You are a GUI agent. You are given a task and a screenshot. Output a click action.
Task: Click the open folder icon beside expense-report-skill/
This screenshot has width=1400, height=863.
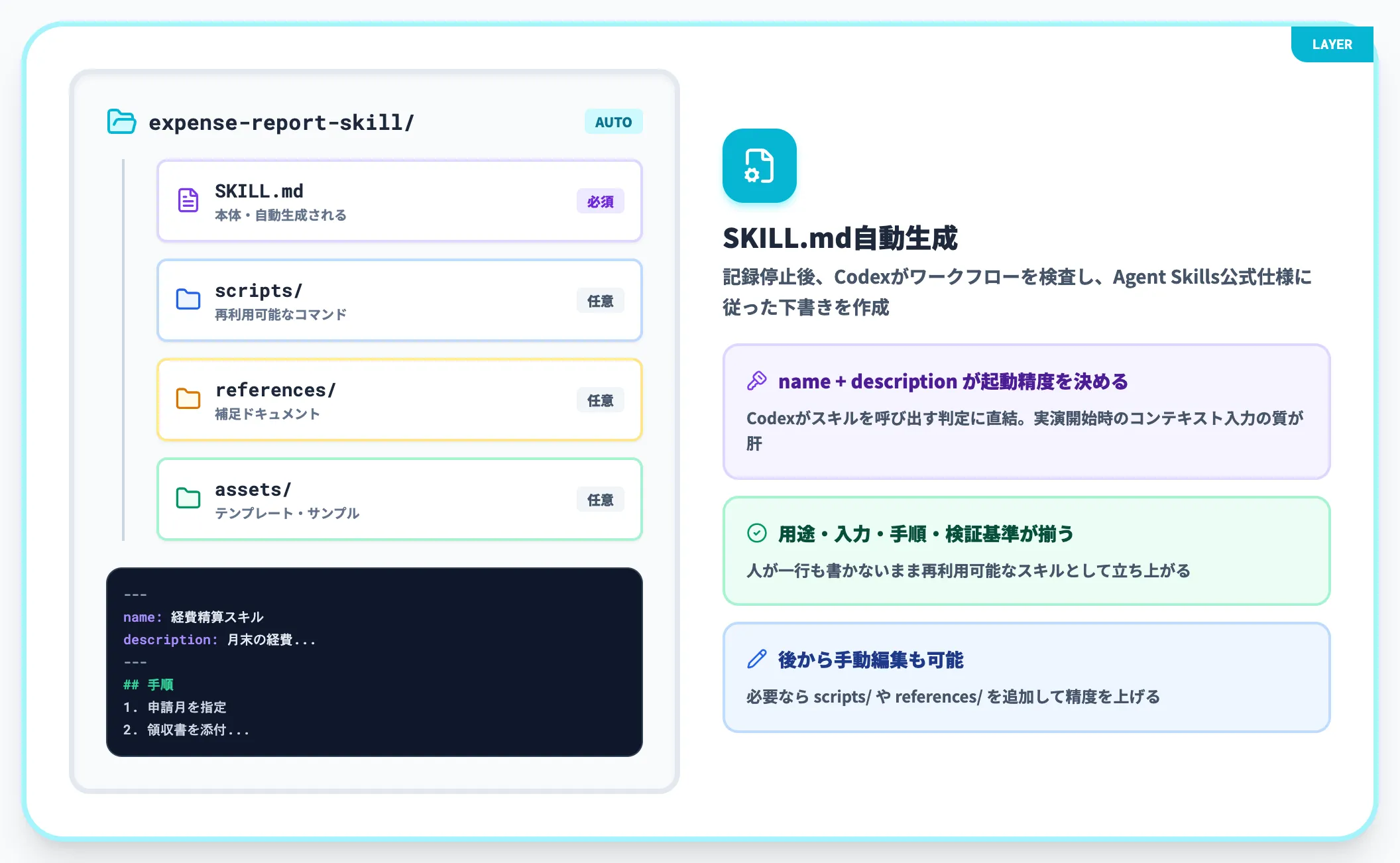click(x=122, y=122)
